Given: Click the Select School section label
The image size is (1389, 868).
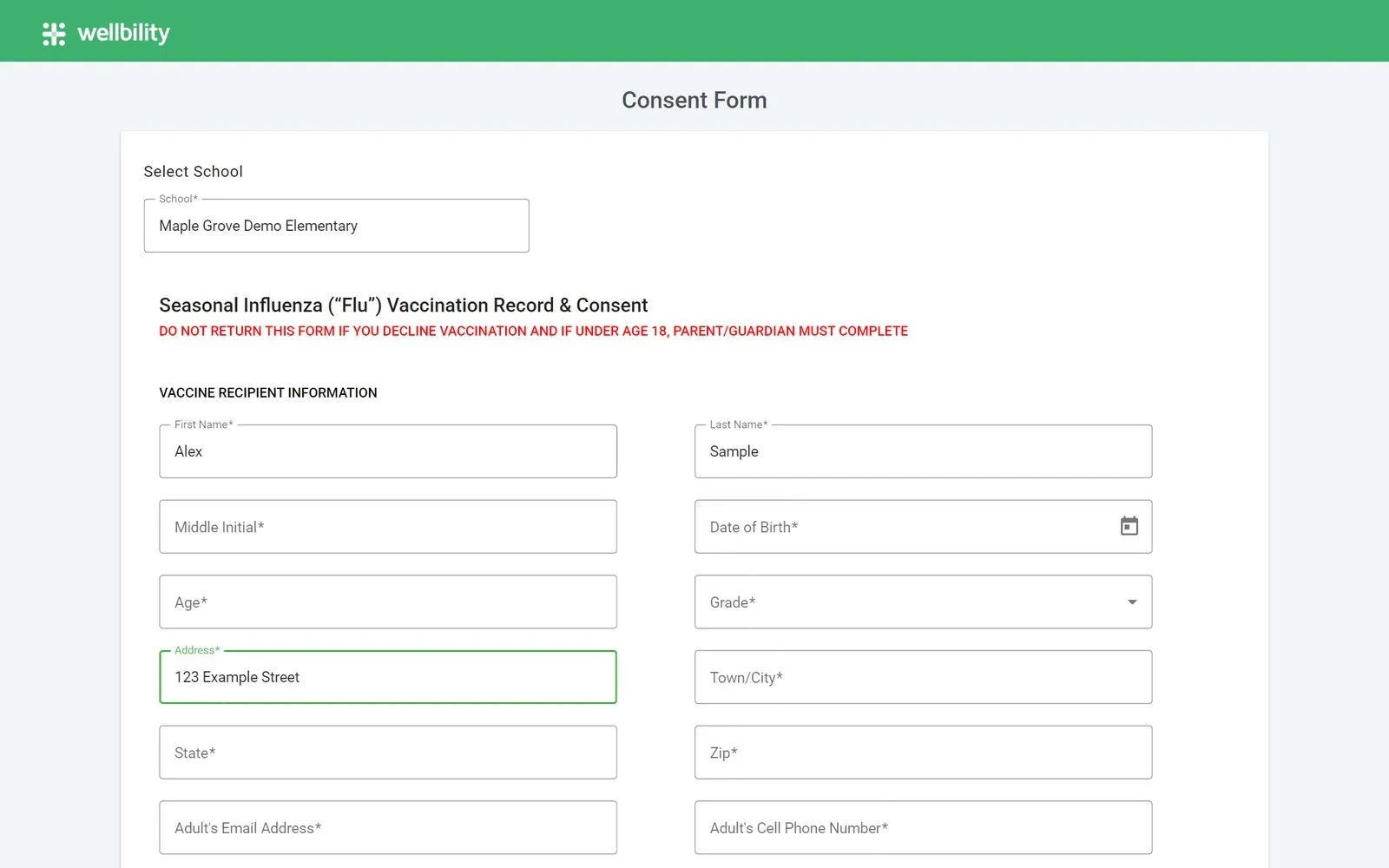Looking at the screenshot, I should pyautogui.click(x=194, y=172).
